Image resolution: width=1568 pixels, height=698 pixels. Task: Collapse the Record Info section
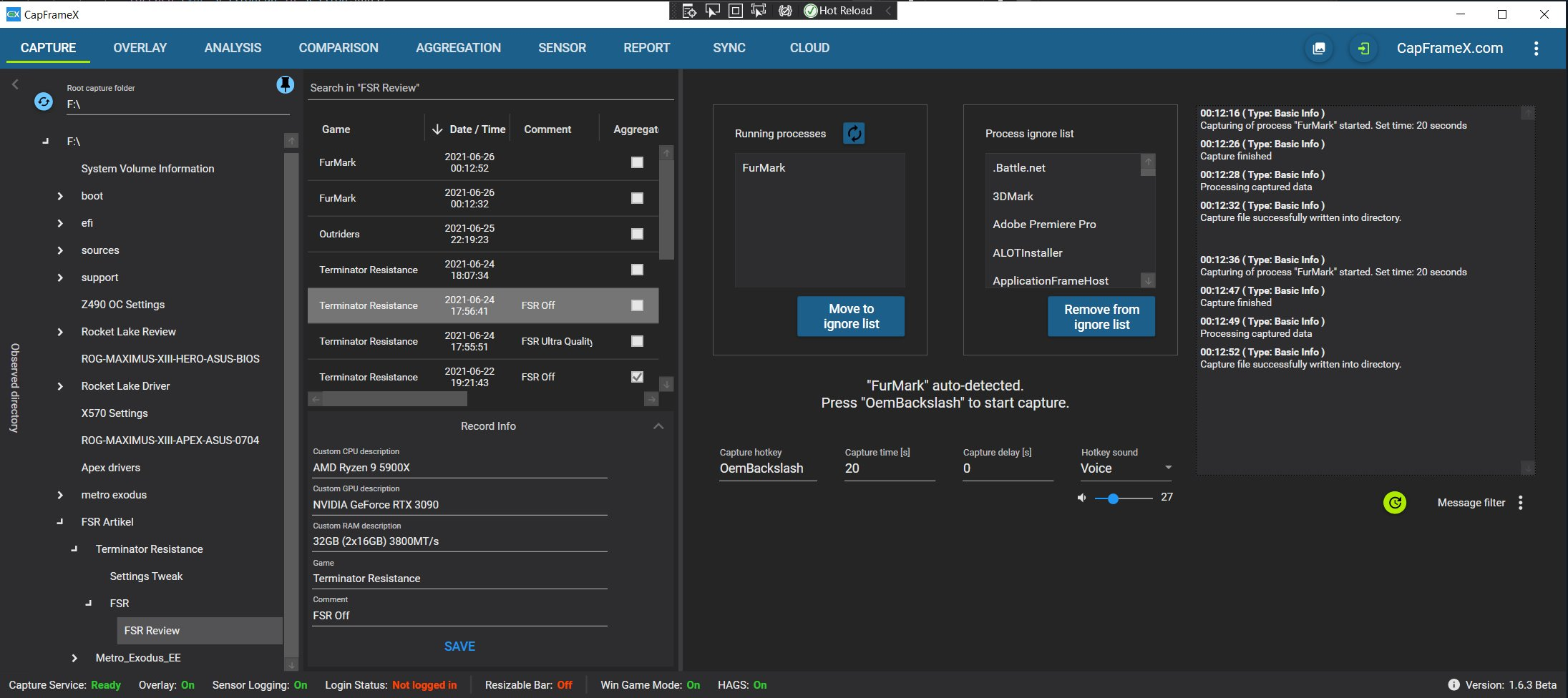pos(658,426)
